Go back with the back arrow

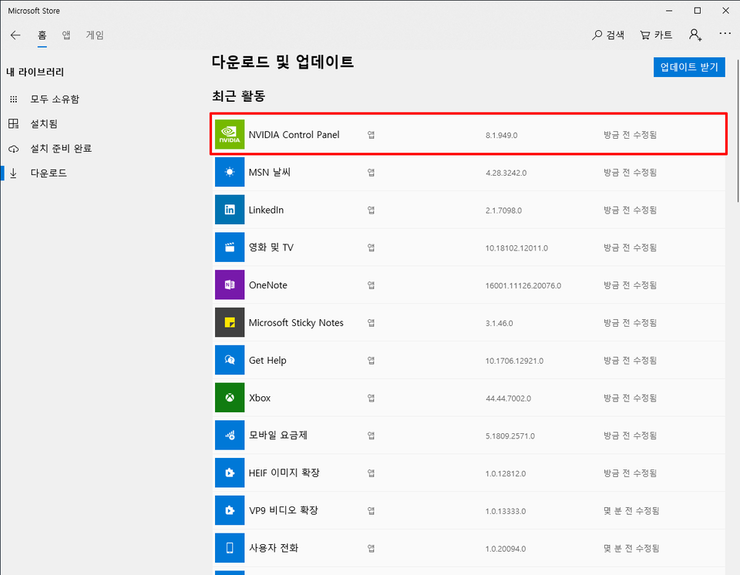(x=16, y=35)
